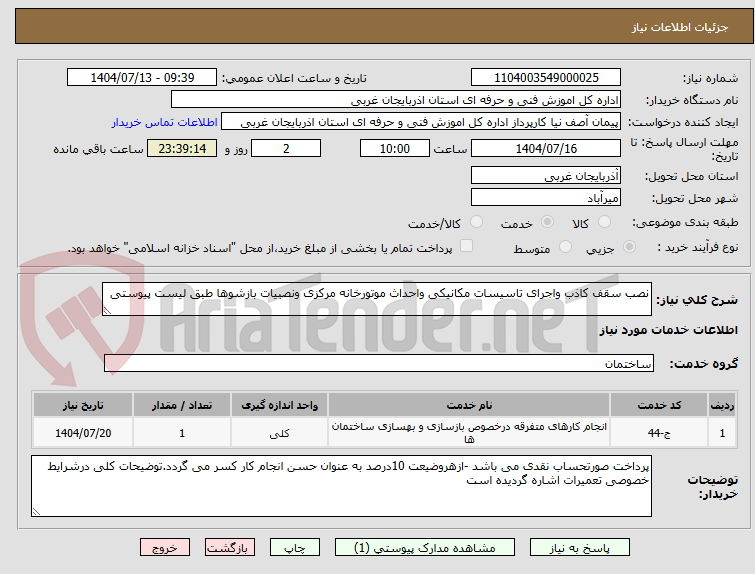Click the 'کد خدمت' column header
This screenshot has width=755, height=574.
[659, 405]
